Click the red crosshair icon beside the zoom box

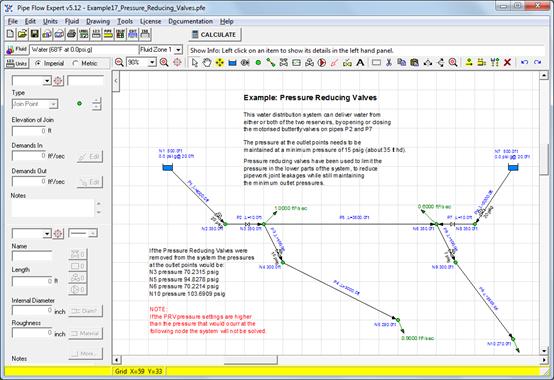[x=177, y=63]
